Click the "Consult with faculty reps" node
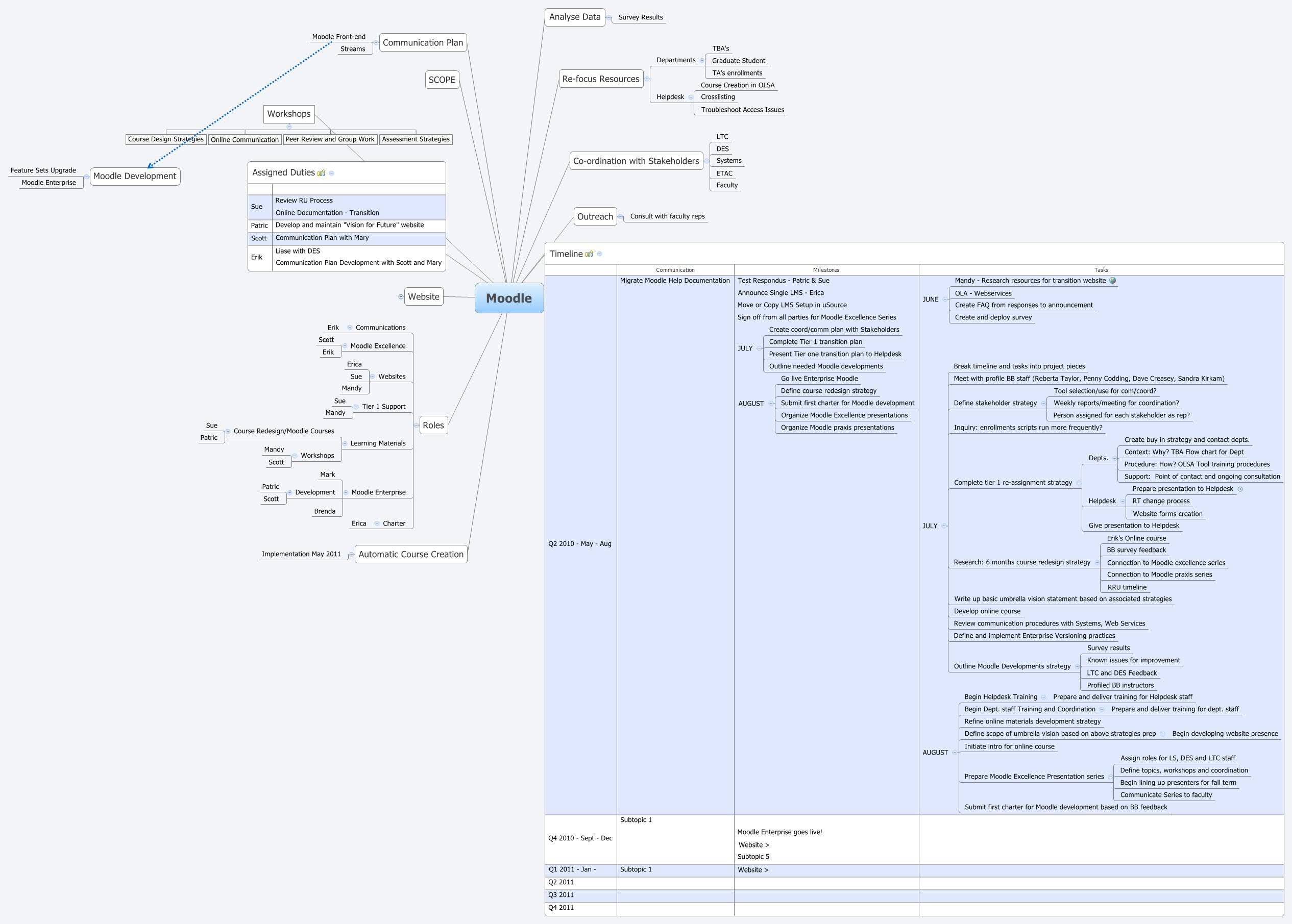The height and width of the screenshot is (924, 1292). [667, 216]
